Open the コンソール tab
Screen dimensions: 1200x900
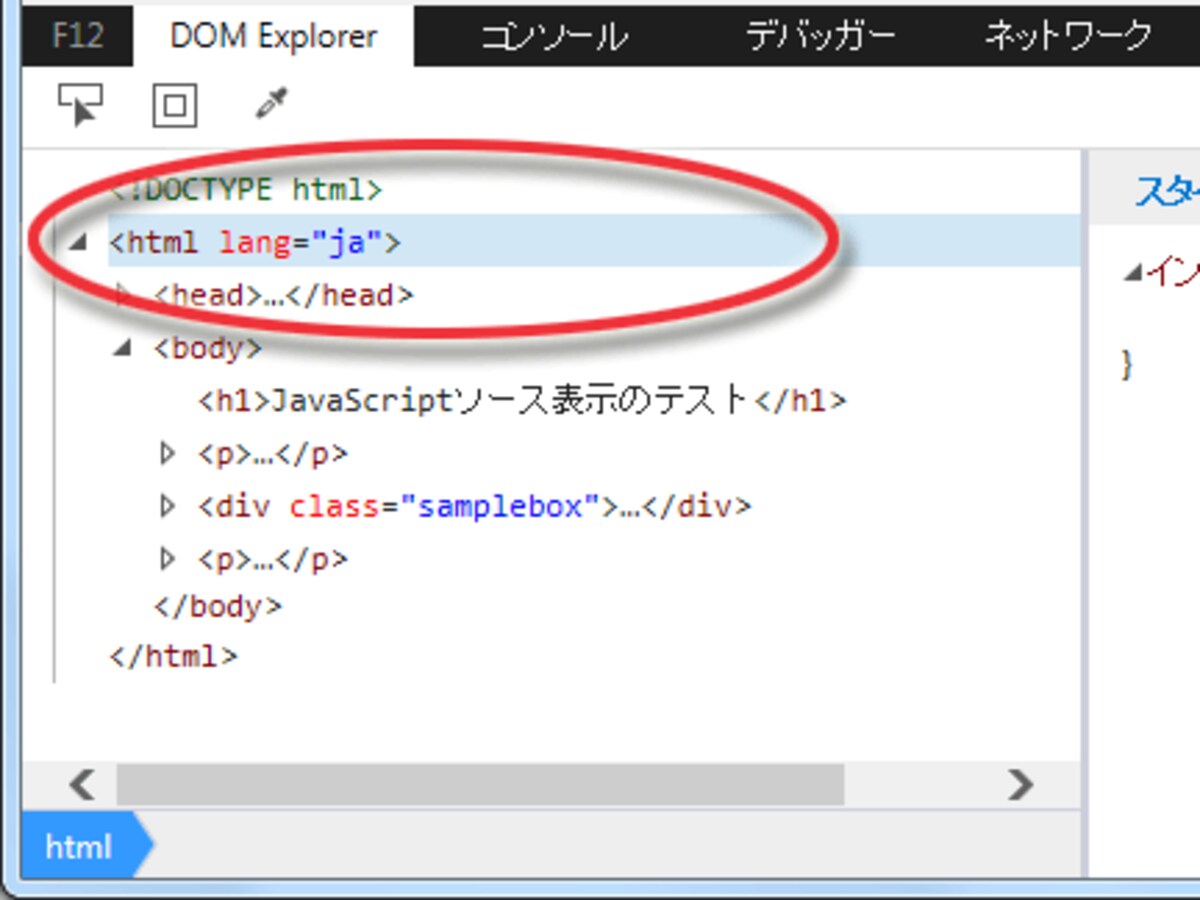click(554, 36)
